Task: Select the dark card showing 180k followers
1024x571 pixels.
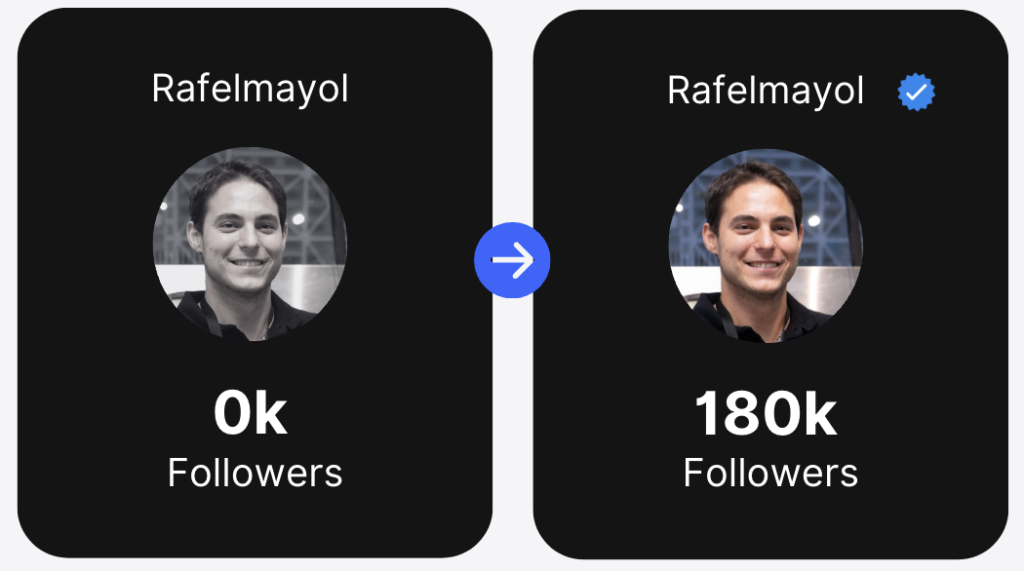Action: [771, 284]
